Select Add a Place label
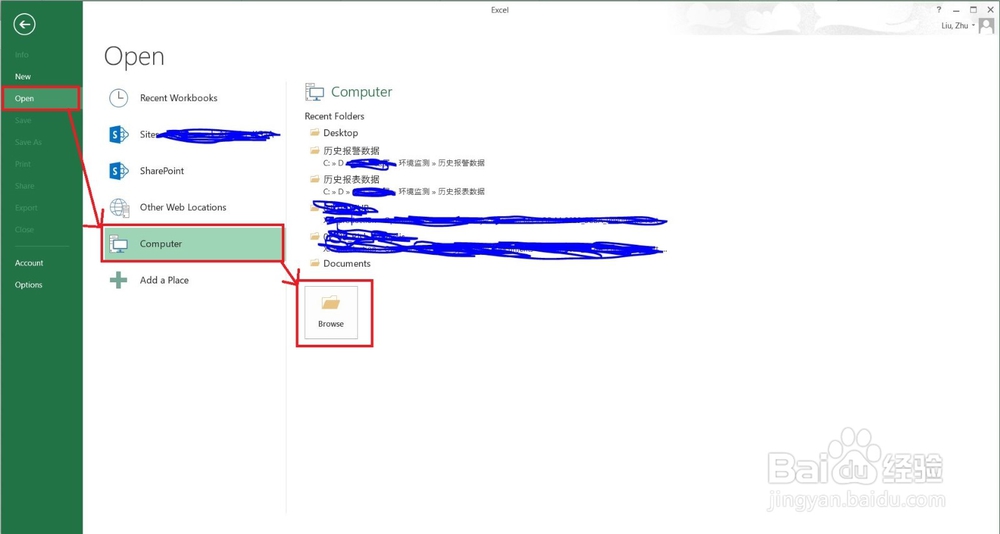1000x534 pixels. pyautogui.click(x=164, y=280)
